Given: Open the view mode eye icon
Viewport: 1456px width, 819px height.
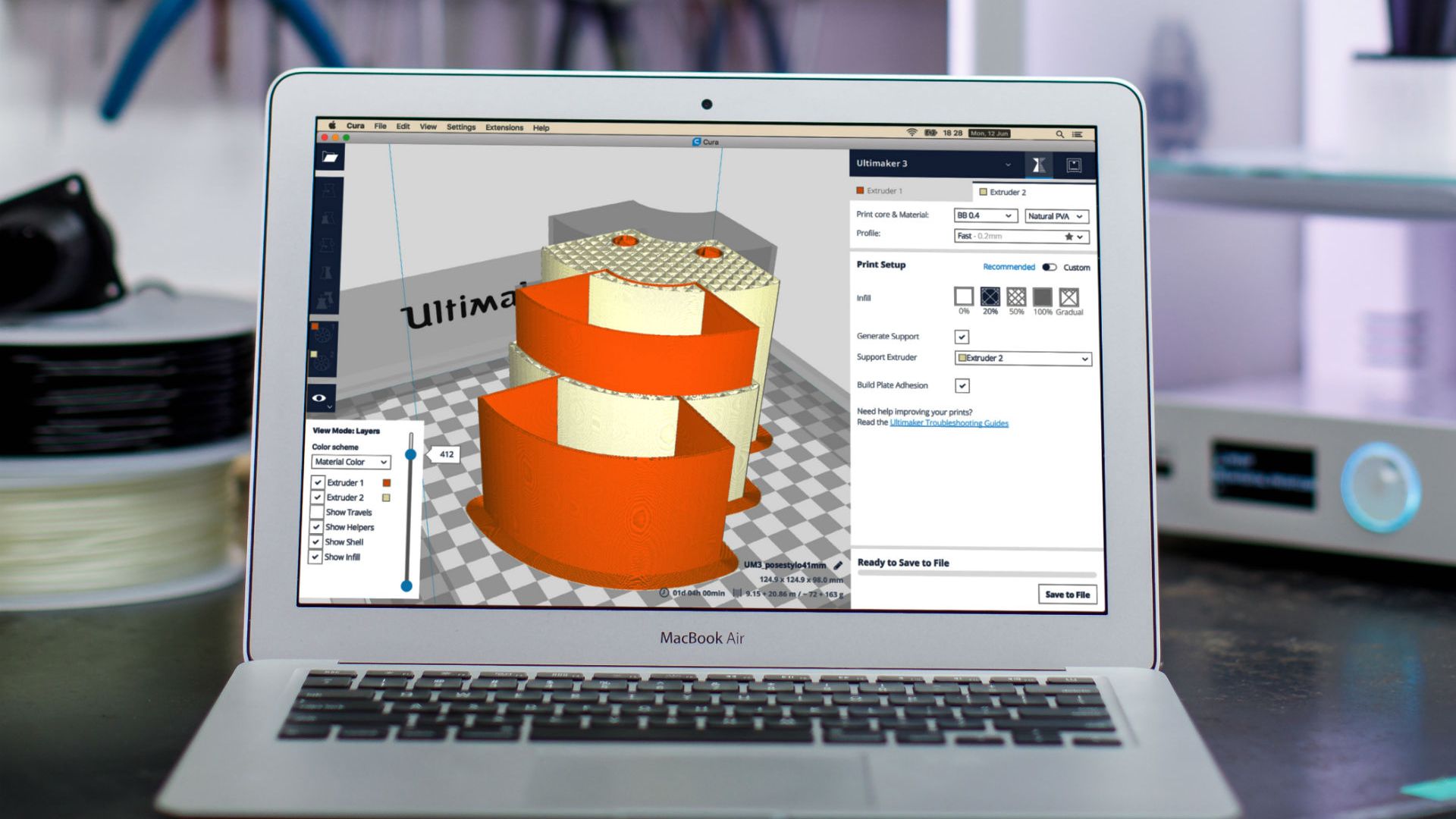Looking at the screenshot, I should click(x=320, y=398).
